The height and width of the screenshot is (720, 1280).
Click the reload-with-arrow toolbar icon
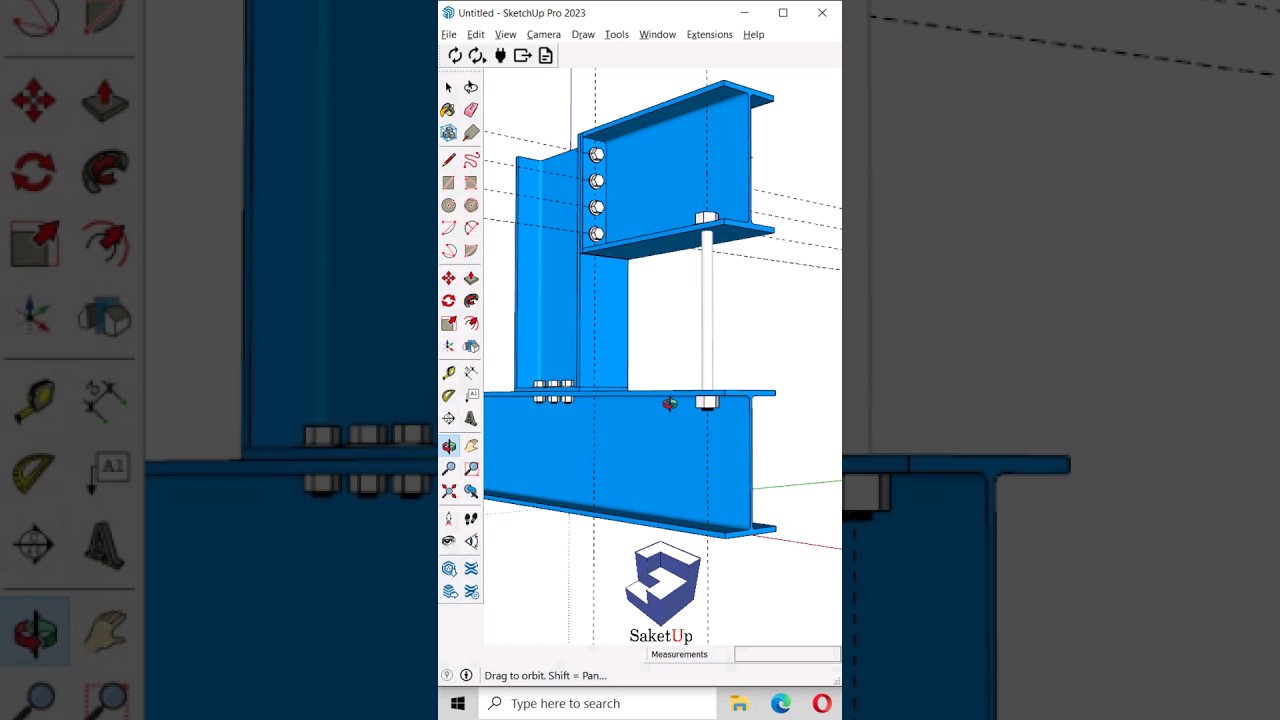[x=477, y=56]
